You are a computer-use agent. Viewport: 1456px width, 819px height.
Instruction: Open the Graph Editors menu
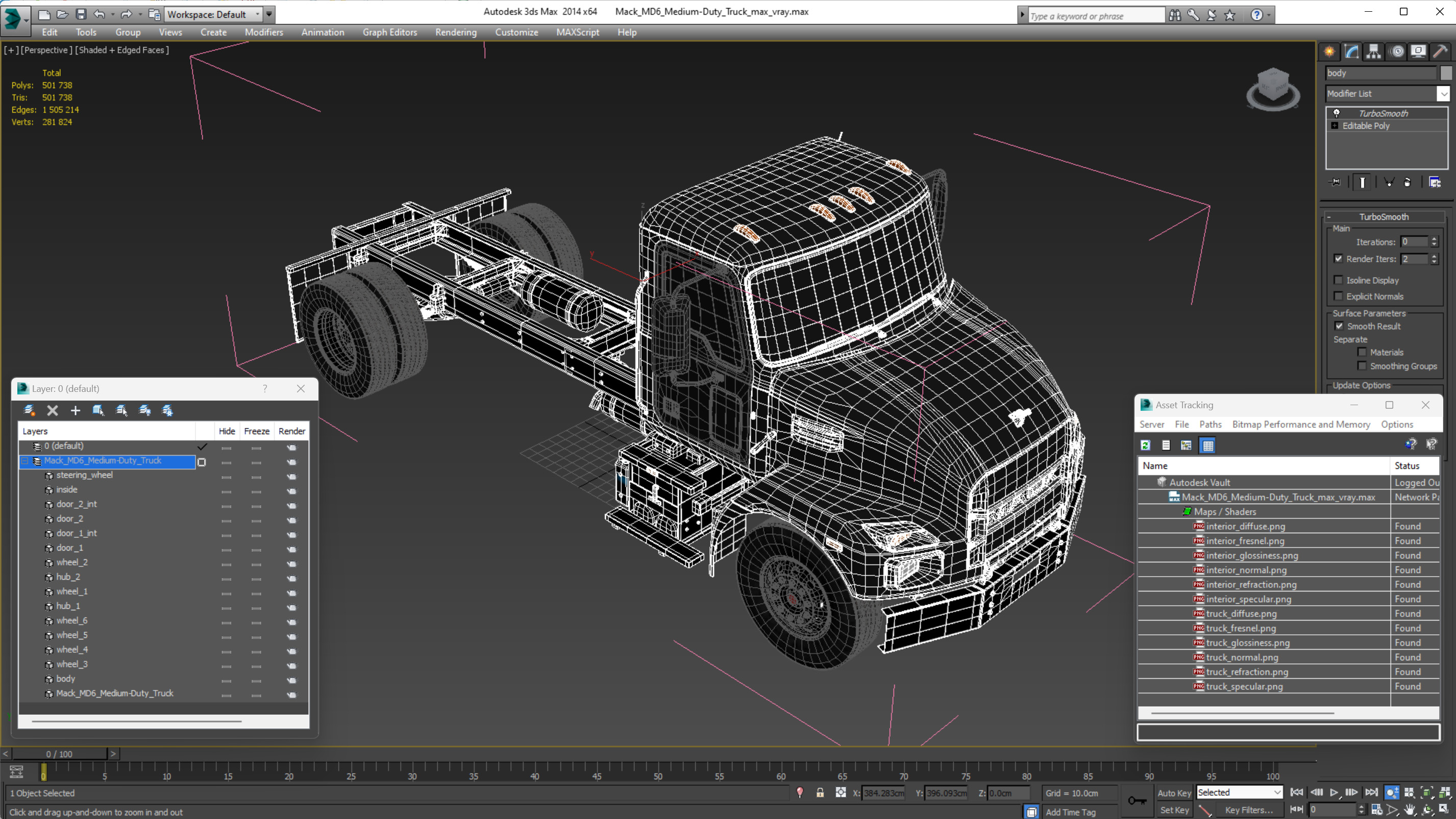click(389, 32)
